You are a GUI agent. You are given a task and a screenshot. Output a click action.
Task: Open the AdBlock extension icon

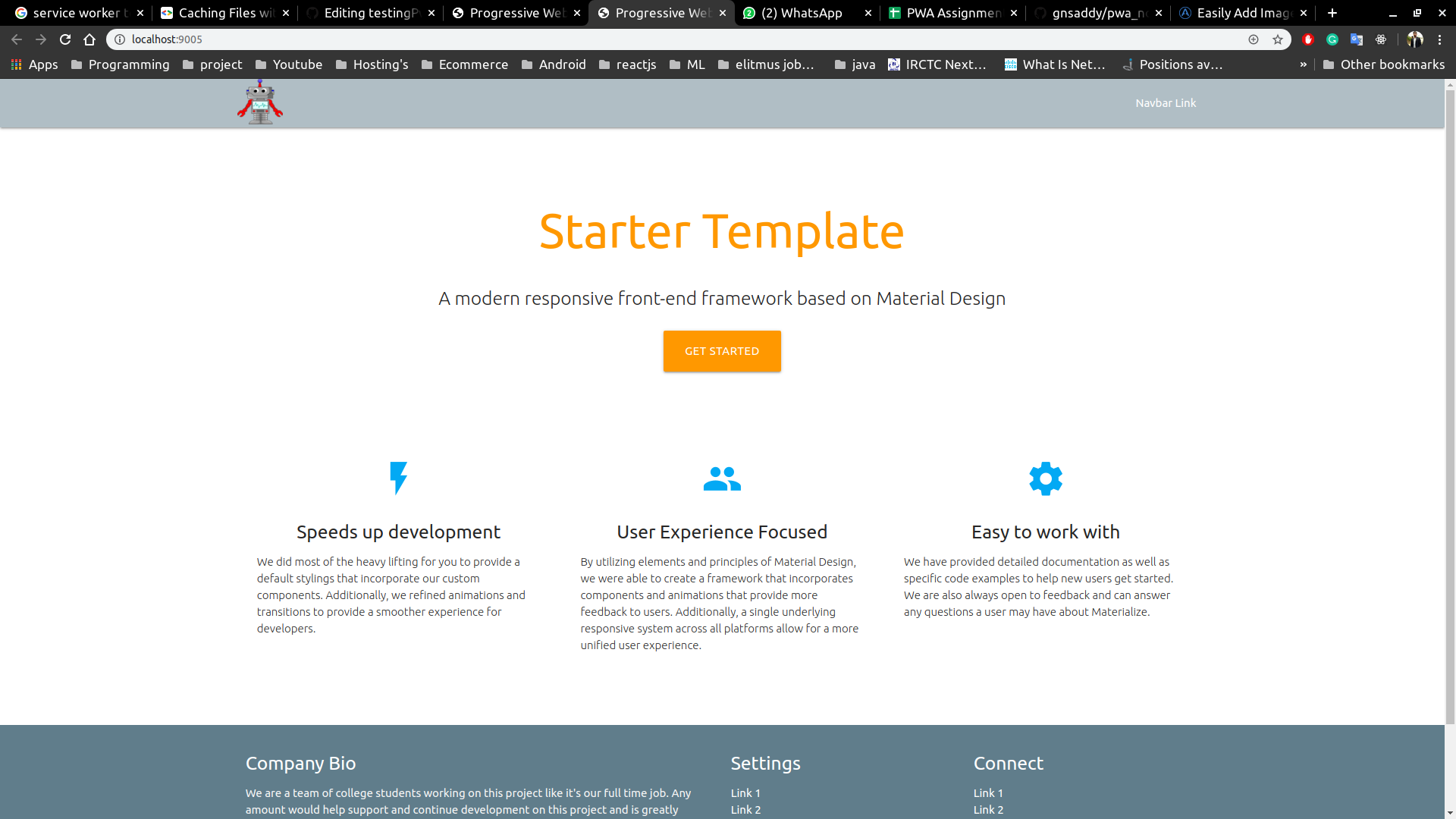coord(1308,39)
